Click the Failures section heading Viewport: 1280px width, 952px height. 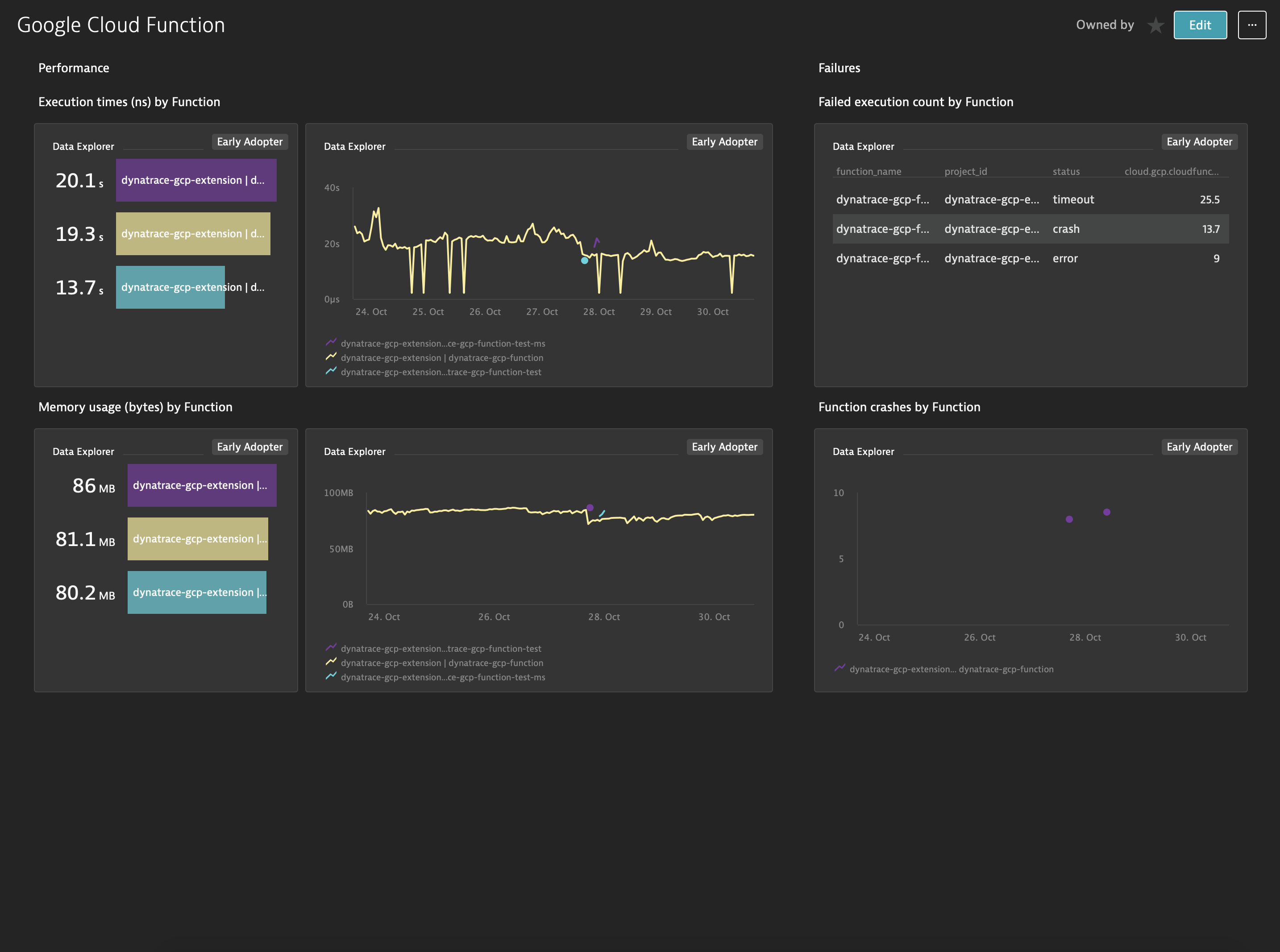point(839,68)
